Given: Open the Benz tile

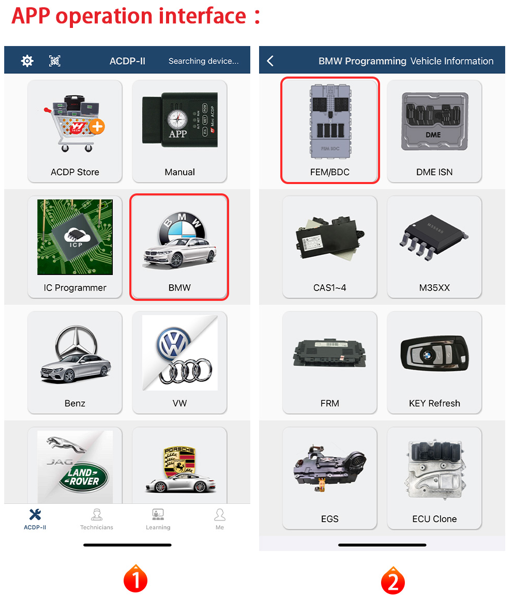Looking at the screenshot, I should 75,363.
